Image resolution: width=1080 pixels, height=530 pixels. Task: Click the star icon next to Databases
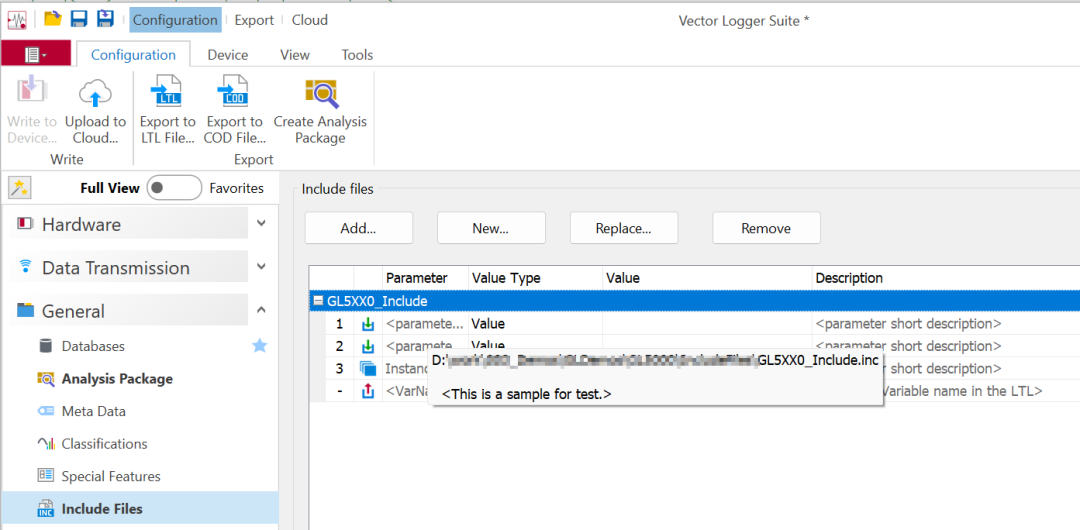(259, 346)
